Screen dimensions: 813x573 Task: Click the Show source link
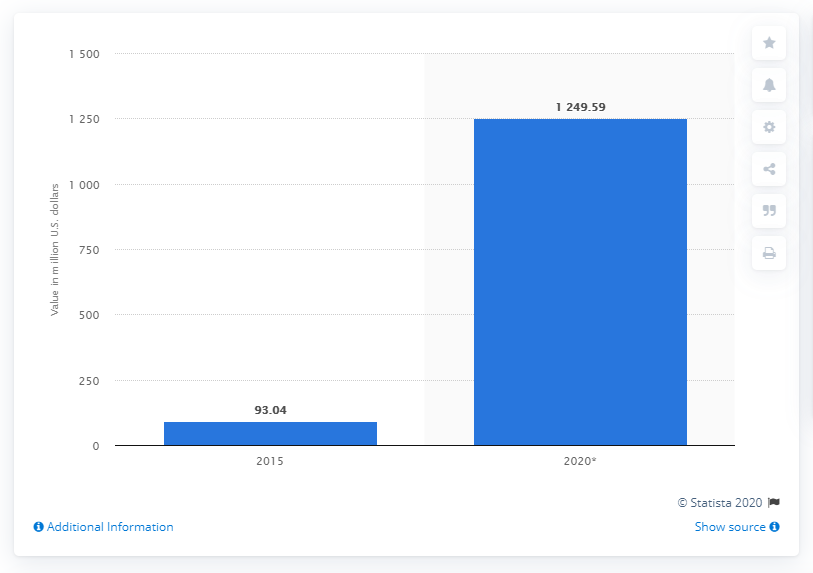pyautogui.click(x=730, y=527)
